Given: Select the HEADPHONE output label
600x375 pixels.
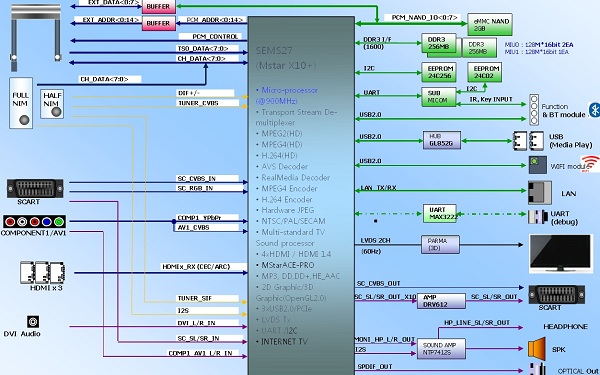Looking at the screenshot, I should tap(565, 327).
